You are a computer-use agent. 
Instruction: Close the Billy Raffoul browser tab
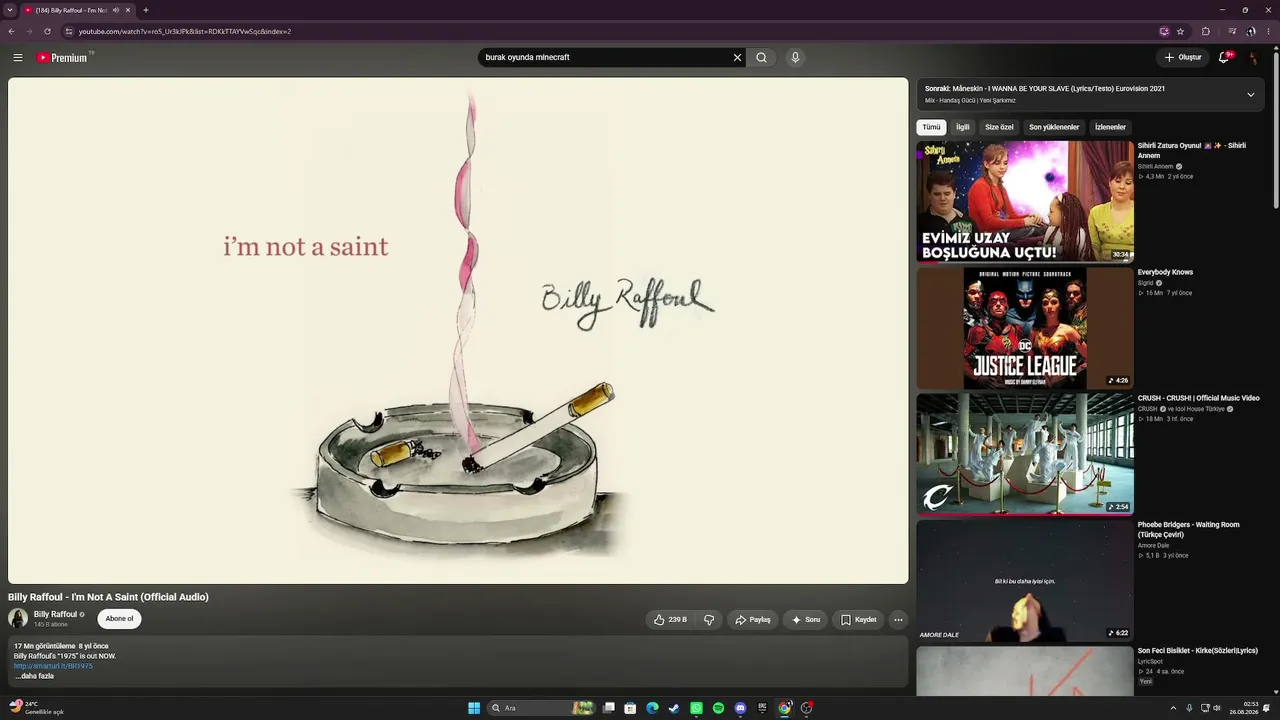click(128, 10)
